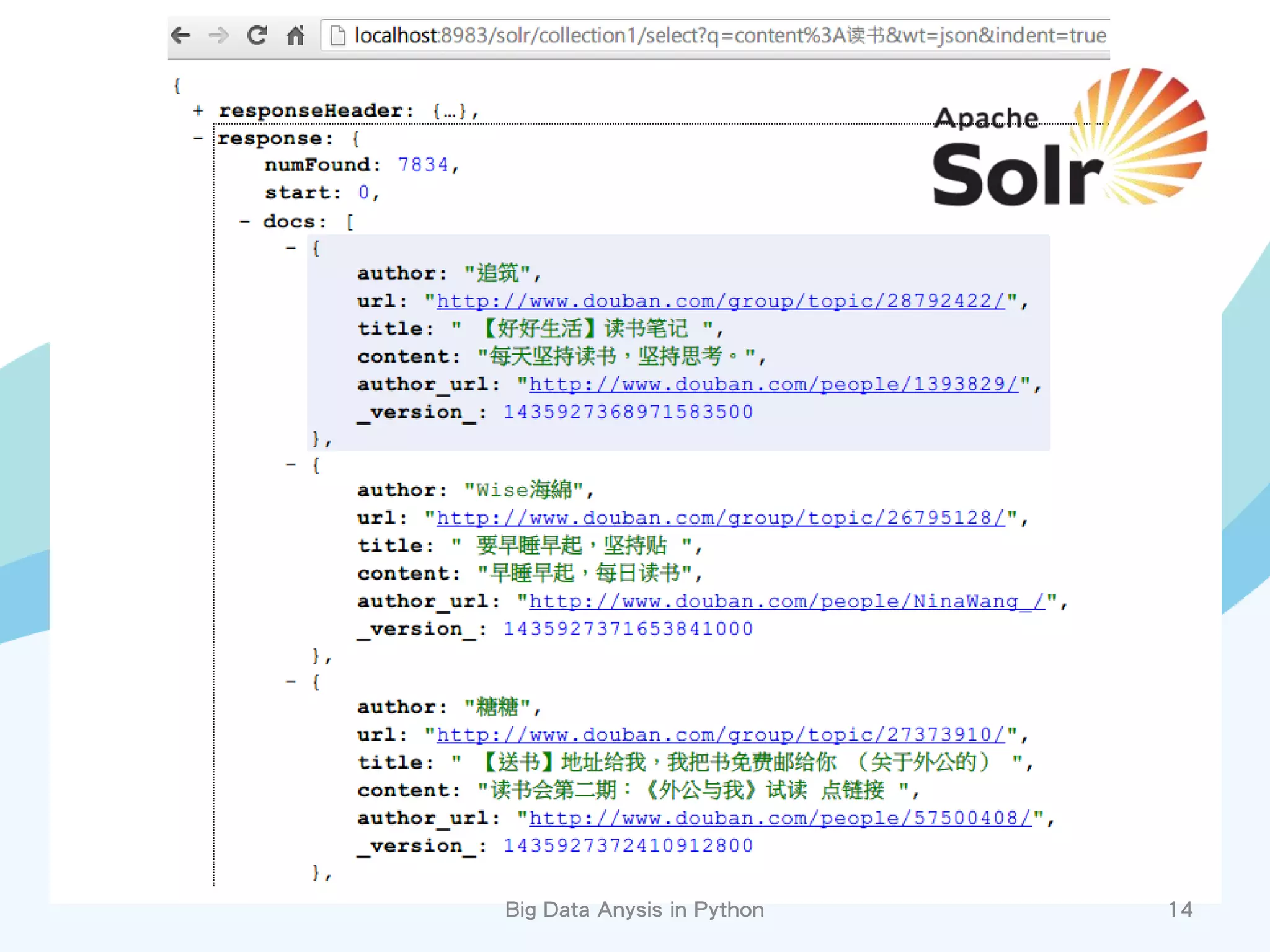1270x952 pixels.
Task: Collapse the Wise海綿 document entry
Action: (x=291, y=465)
